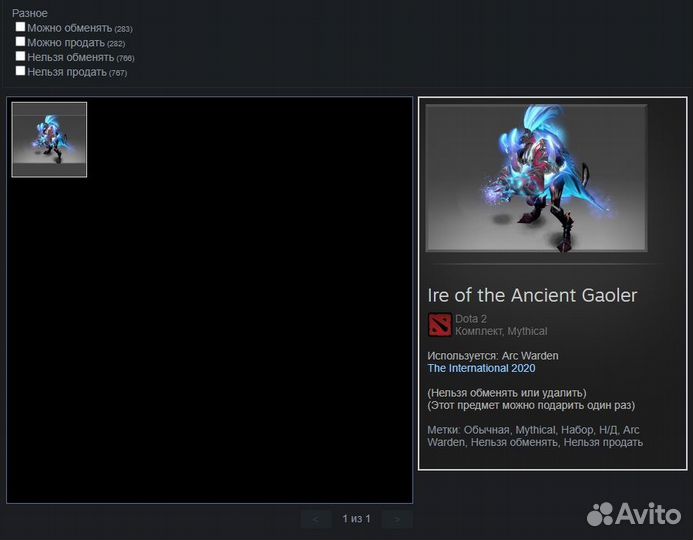Click the Метки tags line
Viewport: 693px width, 540px height.
[x=535, y=436]
